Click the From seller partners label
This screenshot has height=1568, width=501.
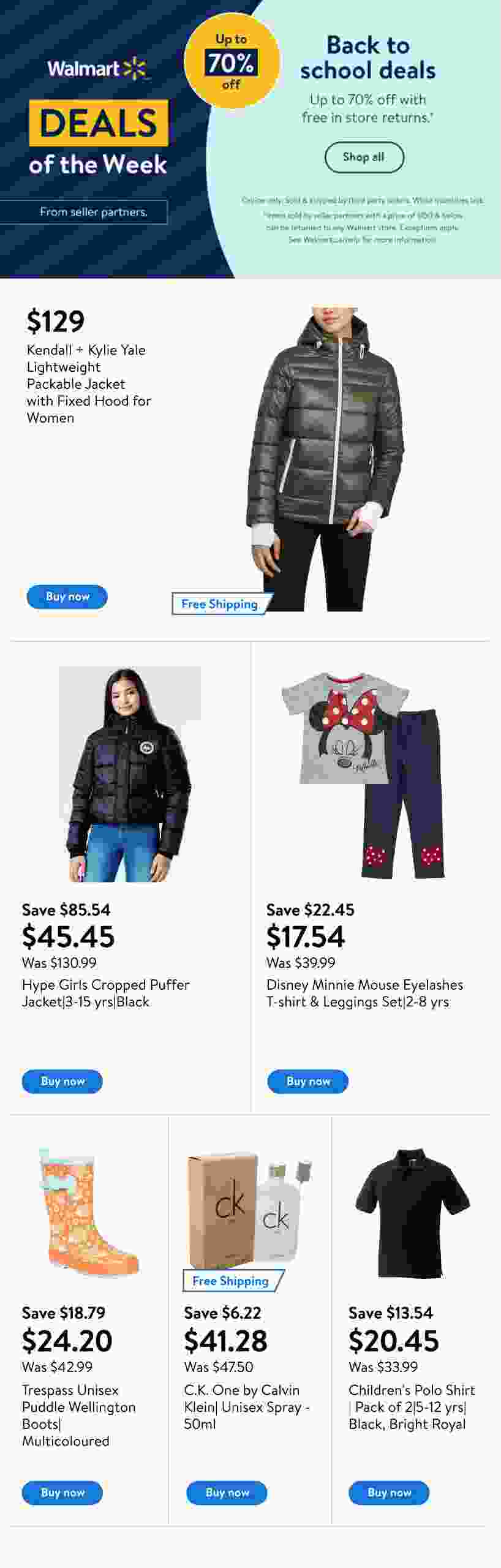tap(93, 212)
